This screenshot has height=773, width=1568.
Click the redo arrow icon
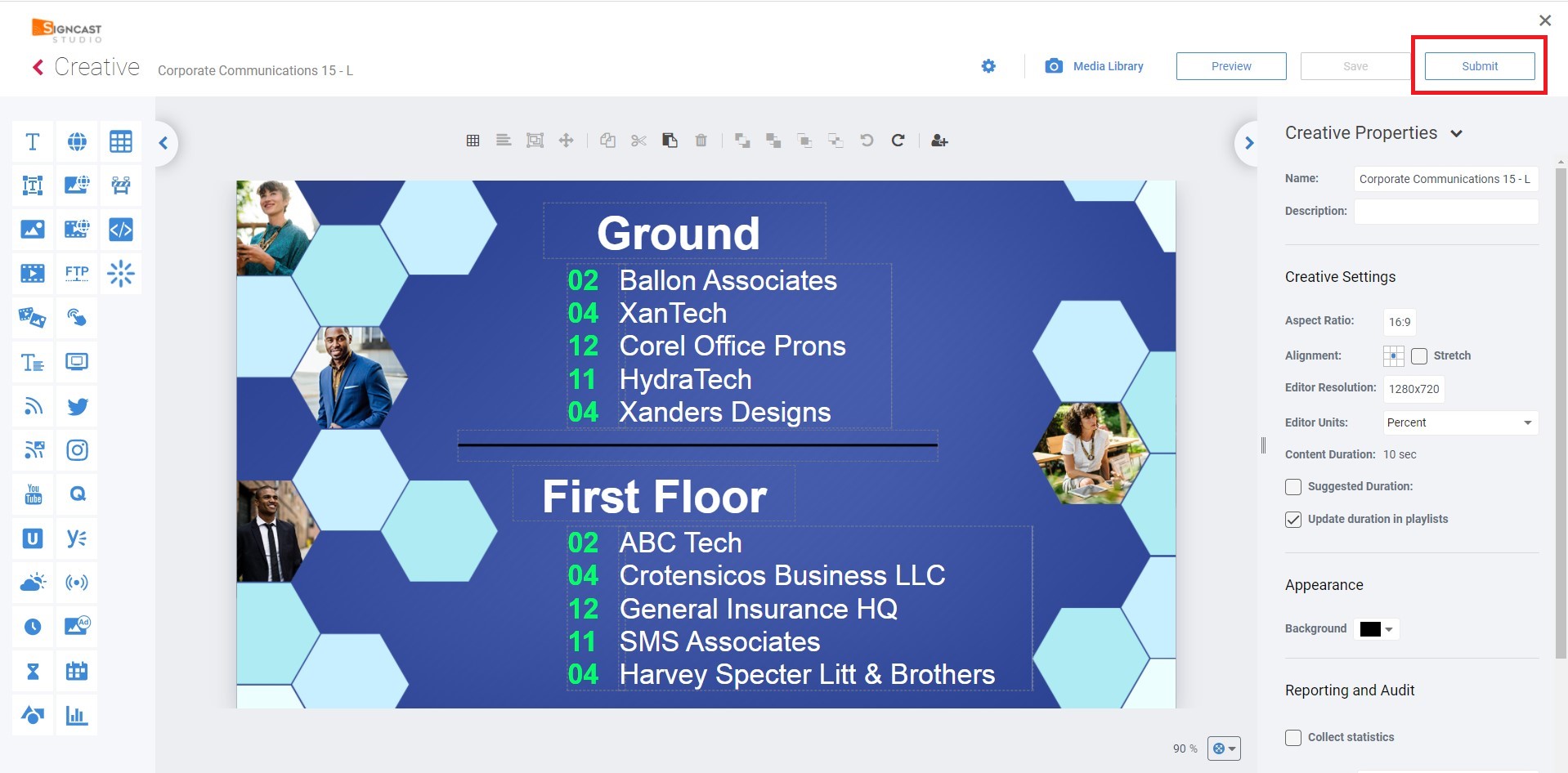pos(898,141)
